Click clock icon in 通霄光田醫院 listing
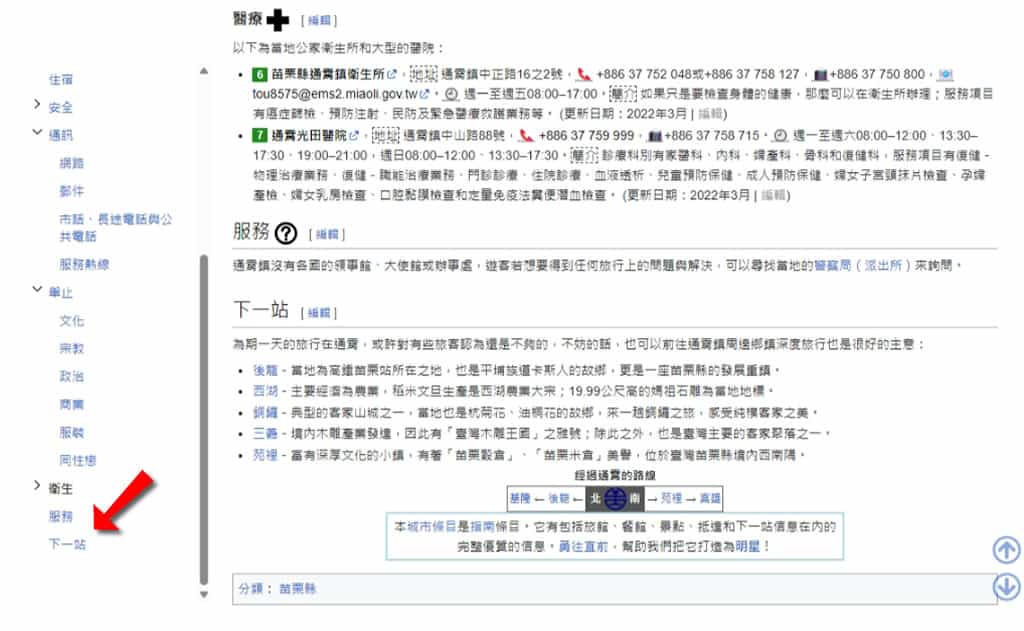 pos(780,135)
